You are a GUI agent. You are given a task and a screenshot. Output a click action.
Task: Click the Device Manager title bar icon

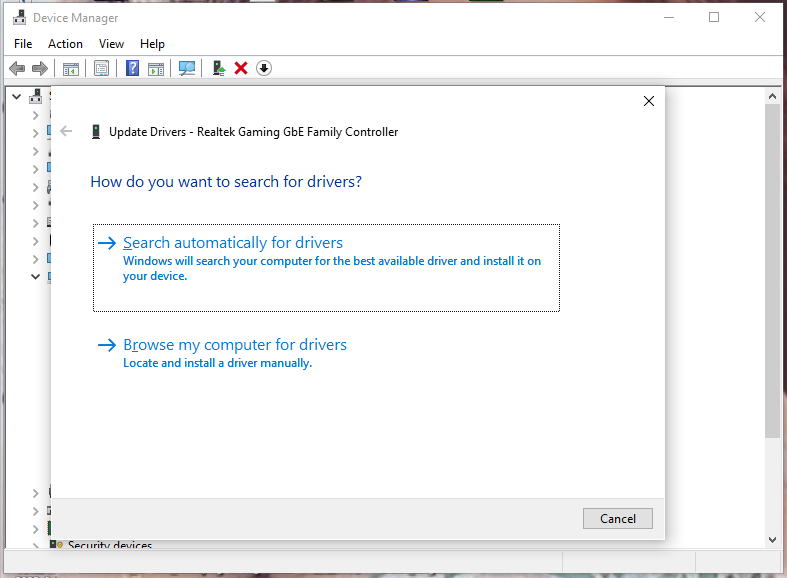pyautogui.click(x=20, y=18)
